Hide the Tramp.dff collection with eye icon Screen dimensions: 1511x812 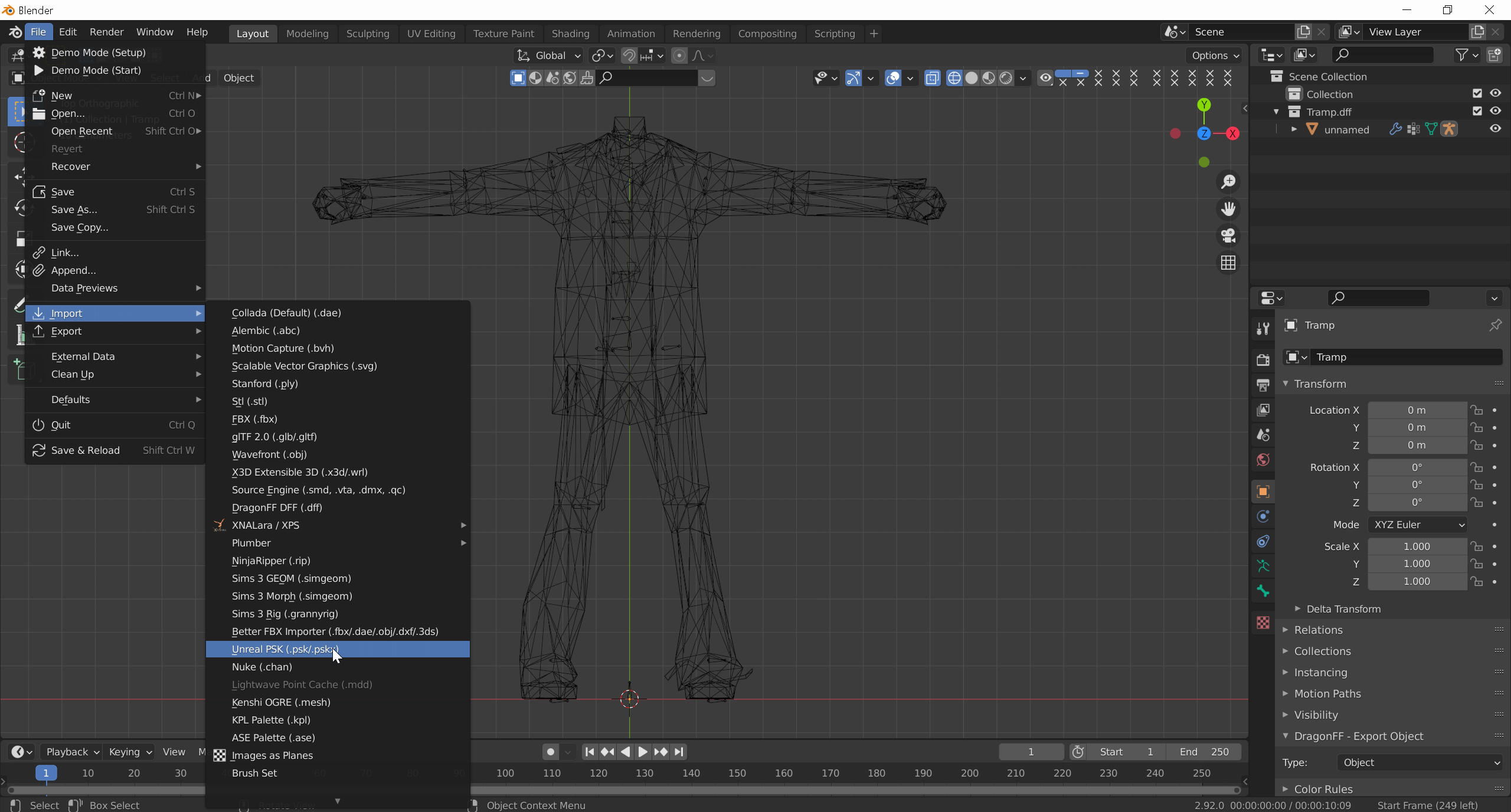(1495, 111)
